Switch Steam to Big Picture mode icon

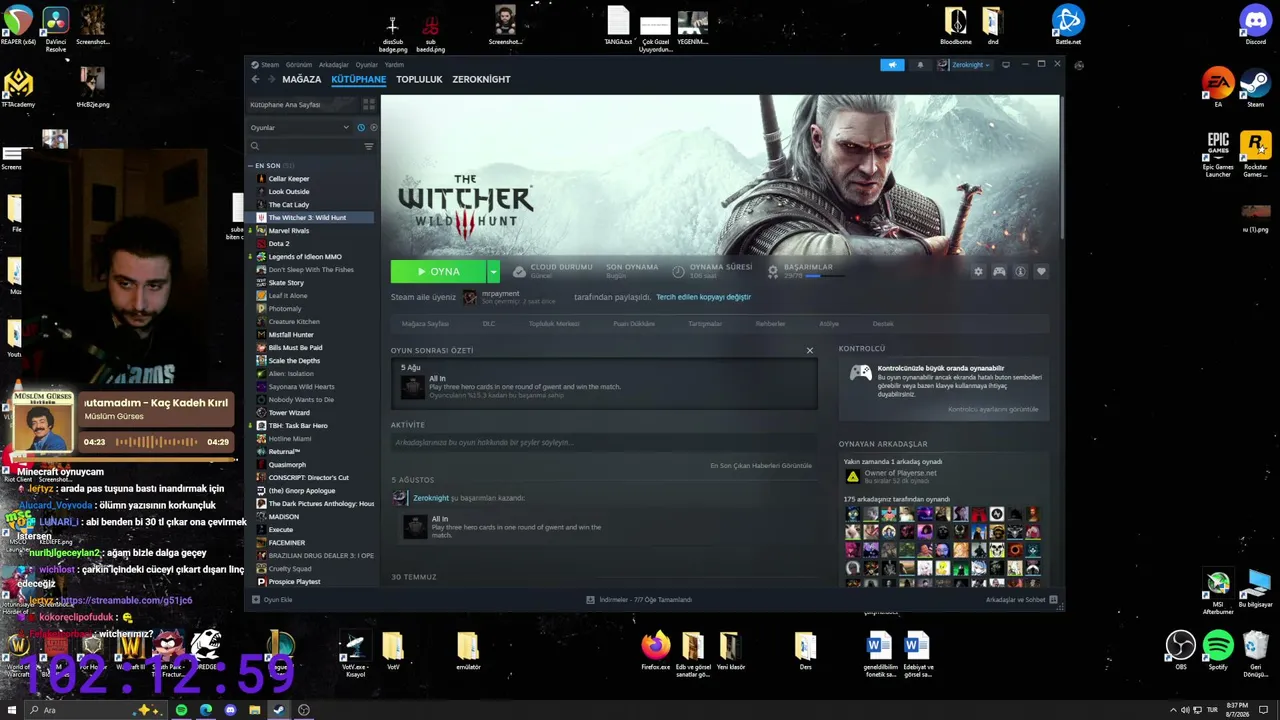click(x=1006, y=64)
